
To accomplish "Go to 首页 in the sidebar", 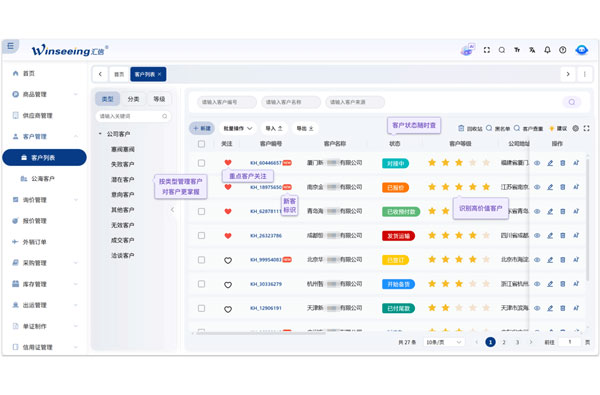I will click(29, 73).
